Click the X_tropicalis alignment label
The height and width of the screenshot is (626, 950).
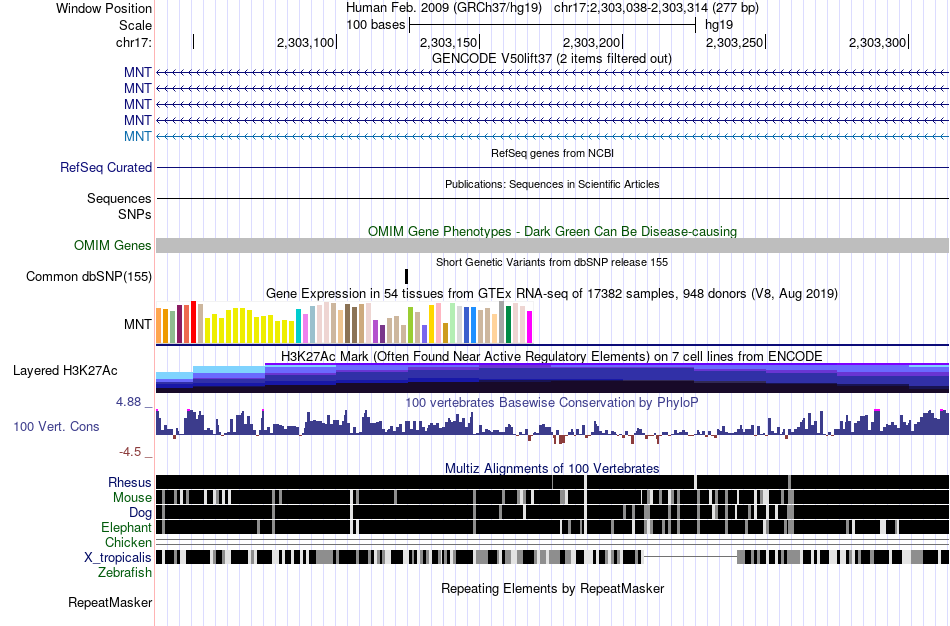tap(118, 558)
